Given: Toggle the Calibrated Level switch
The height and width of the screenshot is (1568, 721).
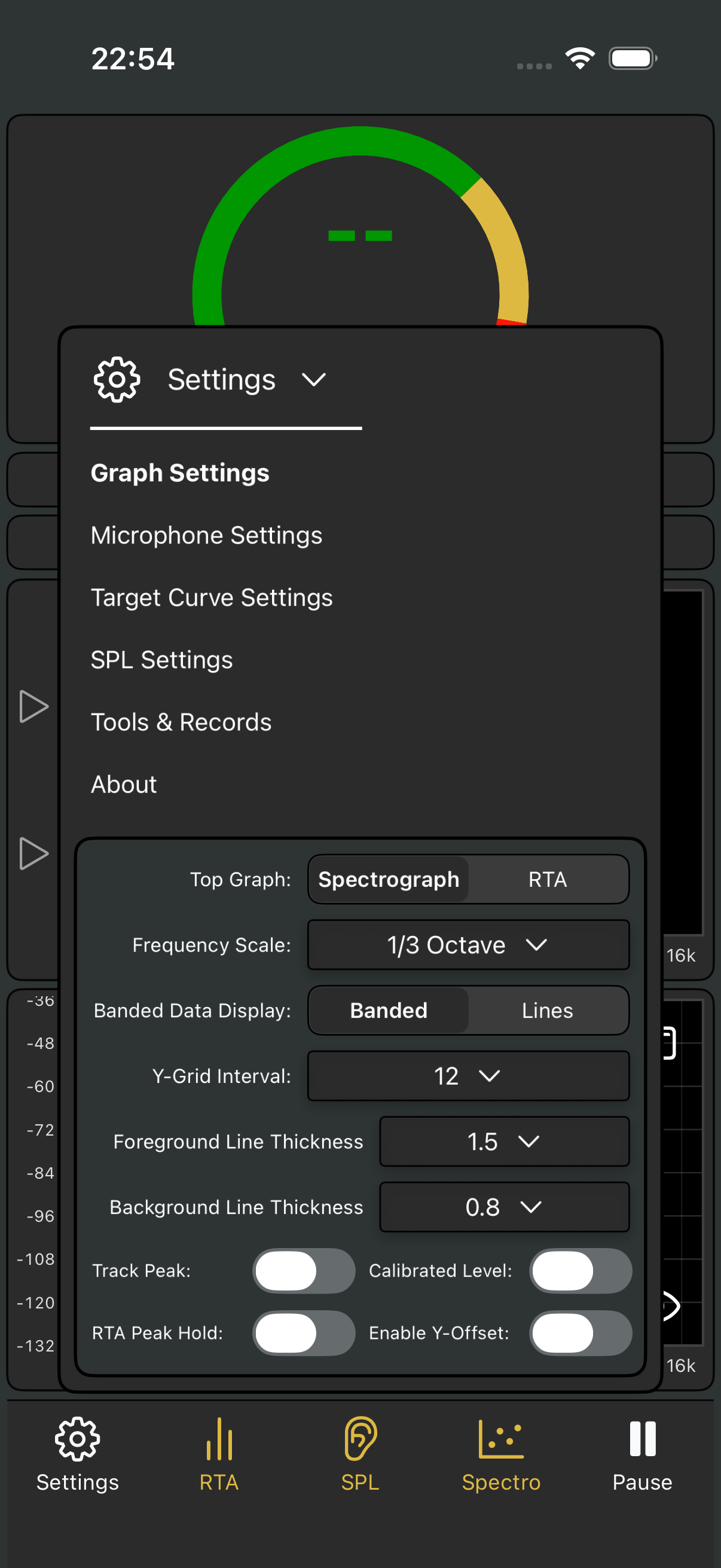Looking at the screenshot, I should [x=581, y=1271].
